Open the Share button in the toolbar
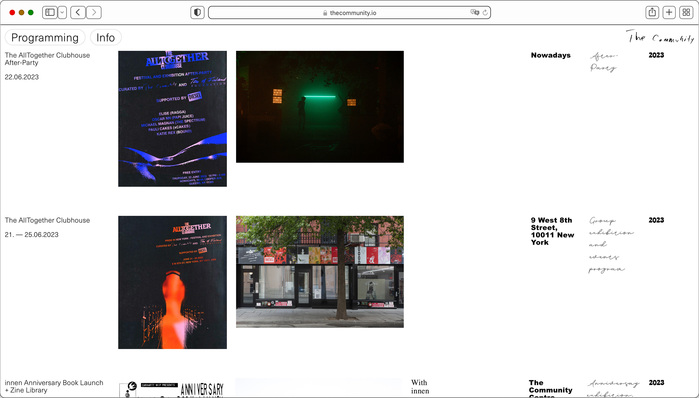Screen dimensions: 699x398 click(652, 12)
